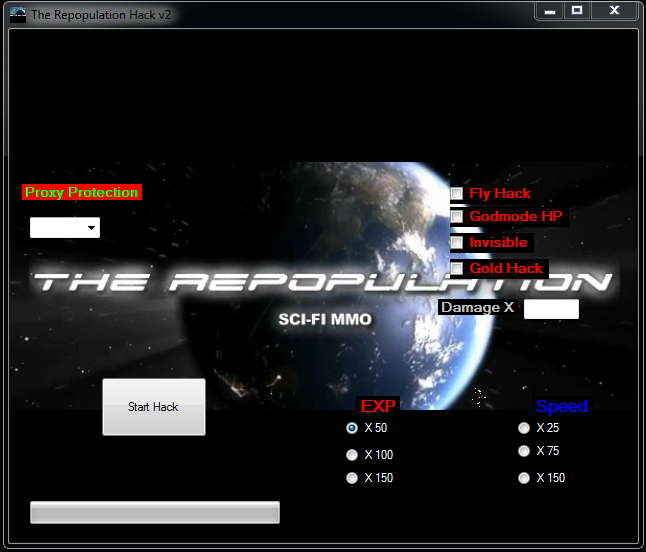Select EXP X 50 radio button
The width and height of the screenshot is (646, 552).
pos(352,428)
